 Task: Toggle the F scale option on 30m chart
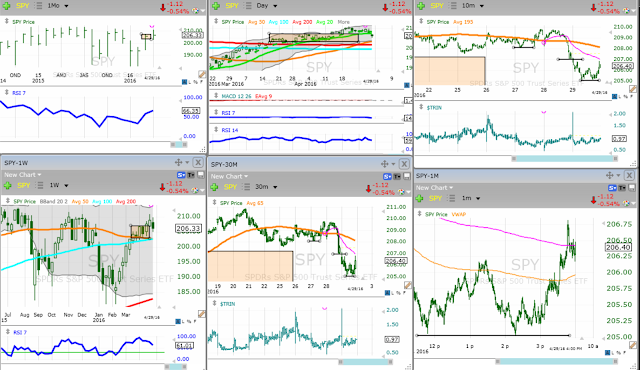[404, 293]
